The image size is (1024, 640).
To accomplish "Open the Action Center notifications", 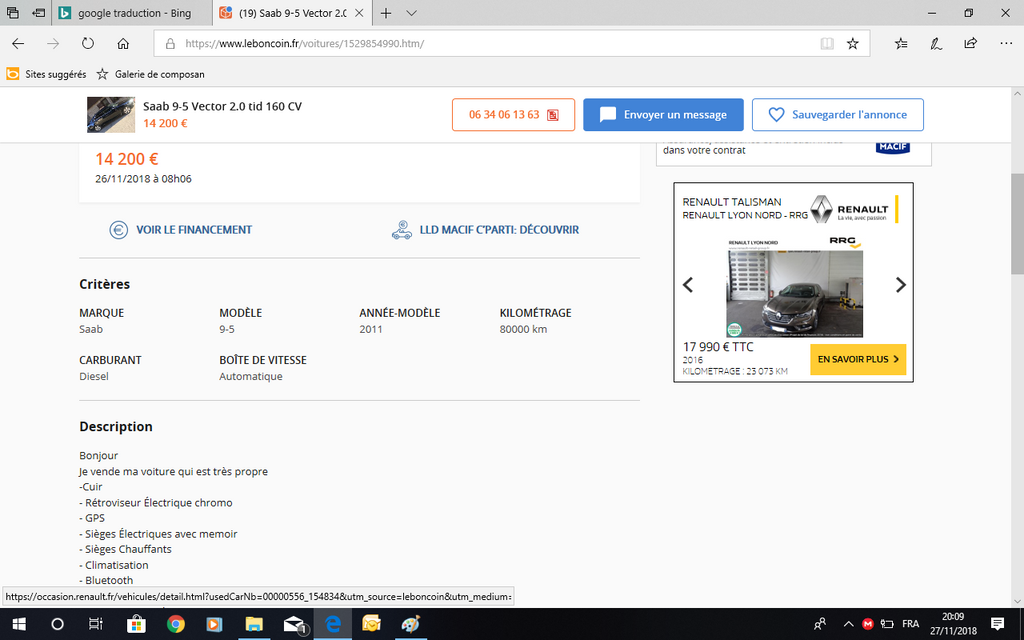I will pyautogui.click(x=997, y=624).
